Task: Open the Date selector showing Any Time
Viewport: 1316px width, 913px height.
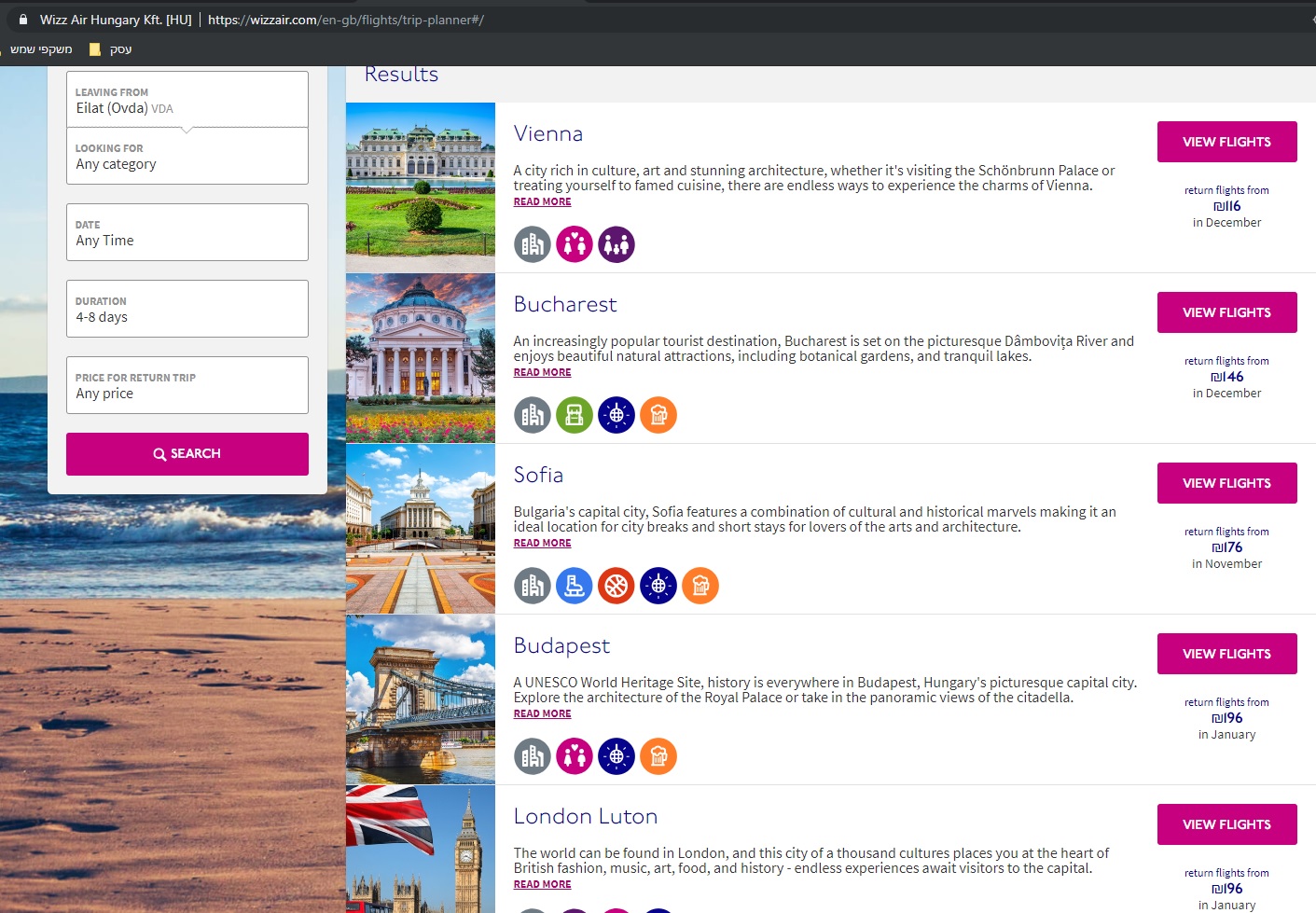Action: [187, 232]
